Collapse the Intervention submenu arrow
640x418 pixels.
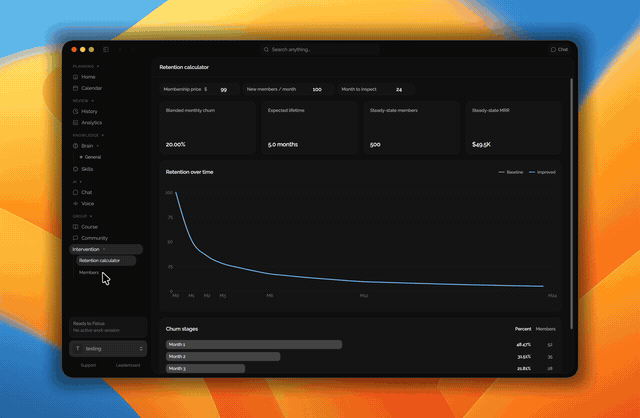104,249
